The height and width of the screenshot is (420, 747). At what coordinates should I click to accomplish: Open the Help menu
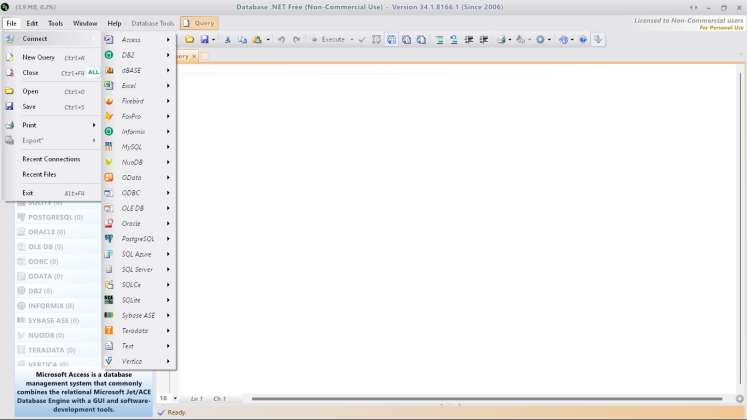114,23
